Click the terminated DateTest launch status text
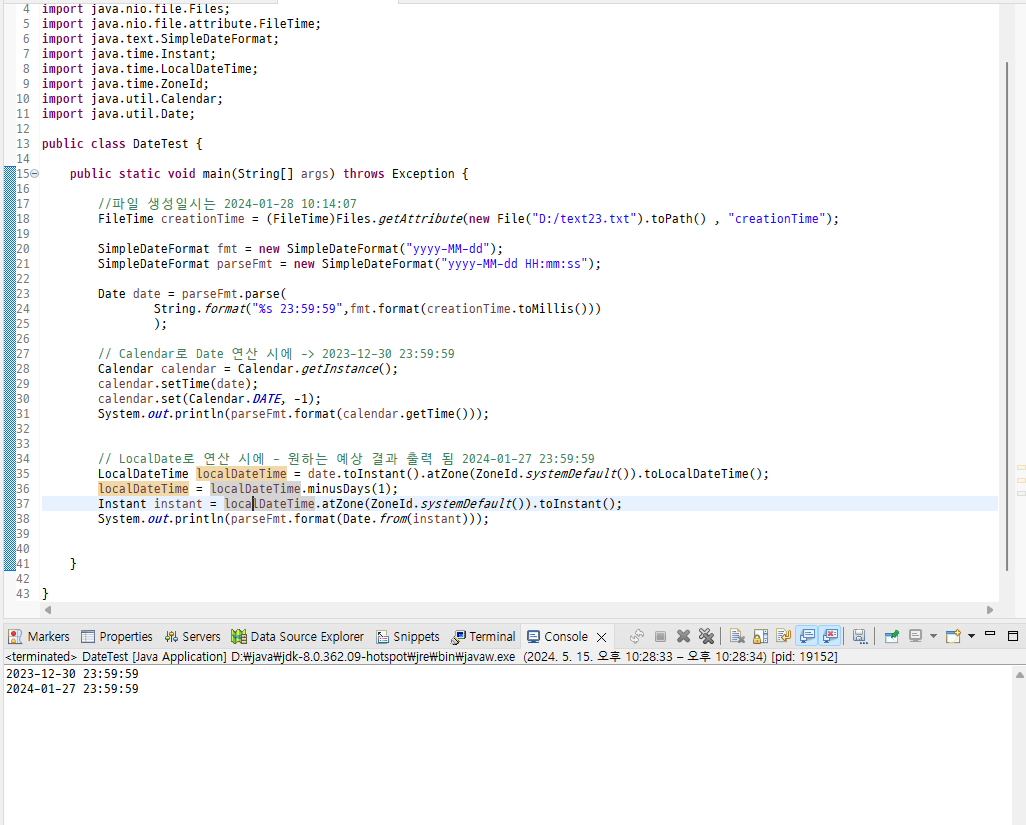1026x825 pixels. click(421, 656)
